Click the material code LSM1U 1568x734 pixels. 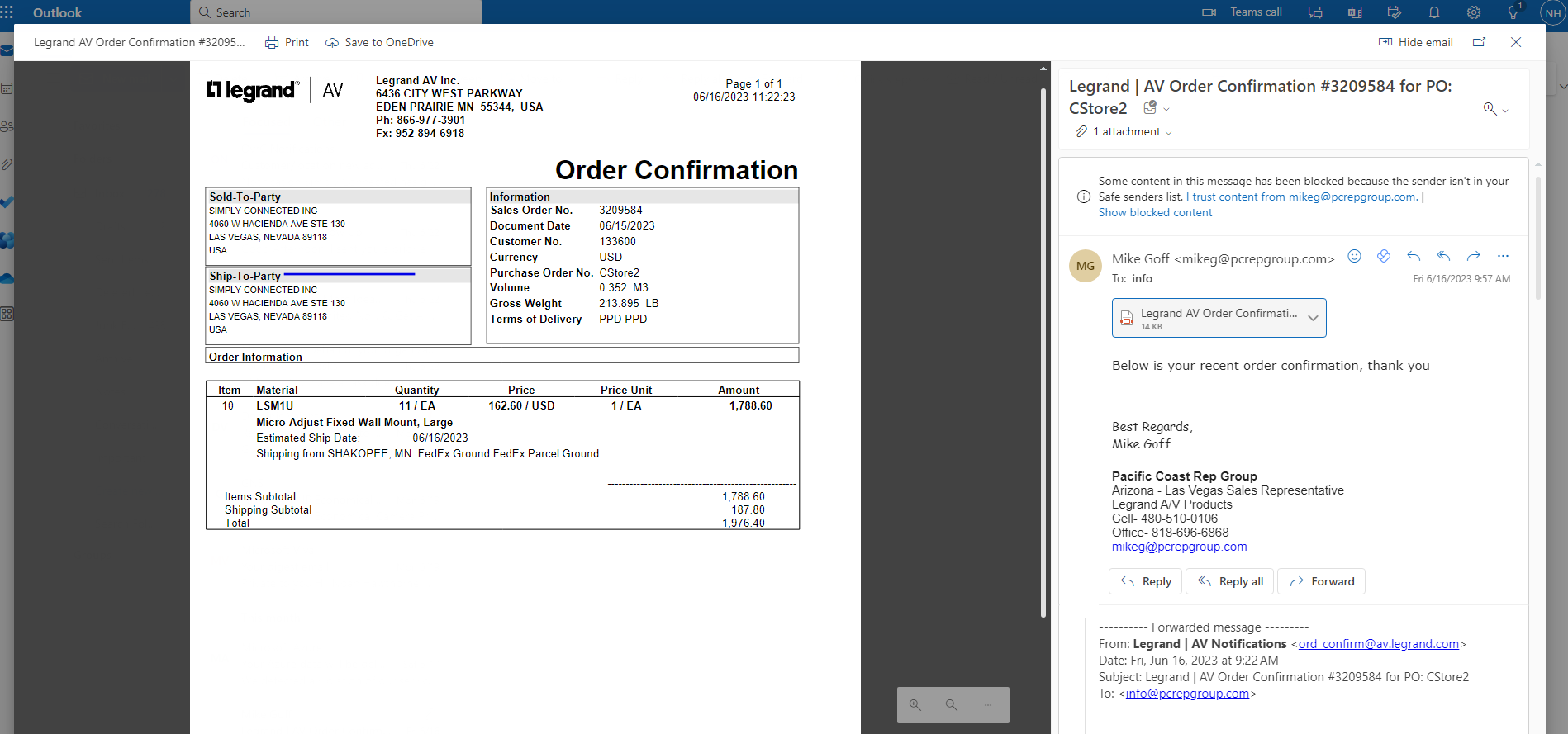tap(275, 405)
